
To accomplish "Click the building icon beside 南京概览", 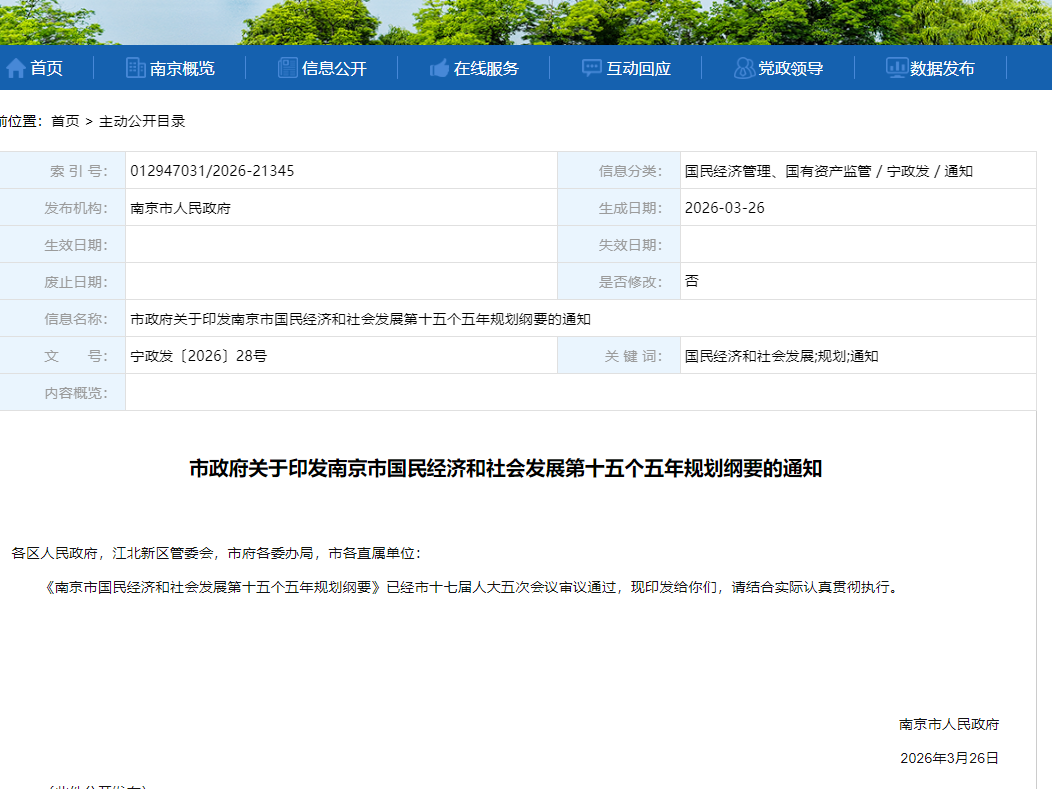I will tap(135, 68).
